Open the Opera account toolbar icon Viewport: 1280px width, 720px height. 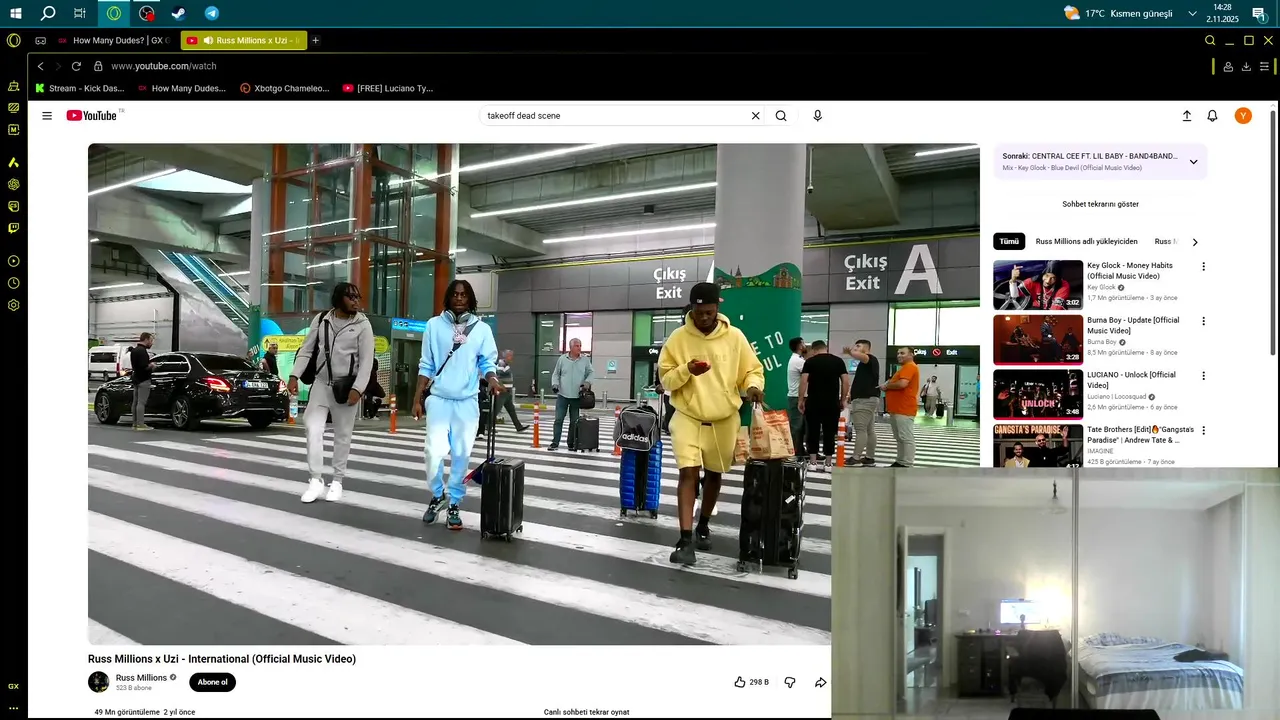tap(1227, 66)
